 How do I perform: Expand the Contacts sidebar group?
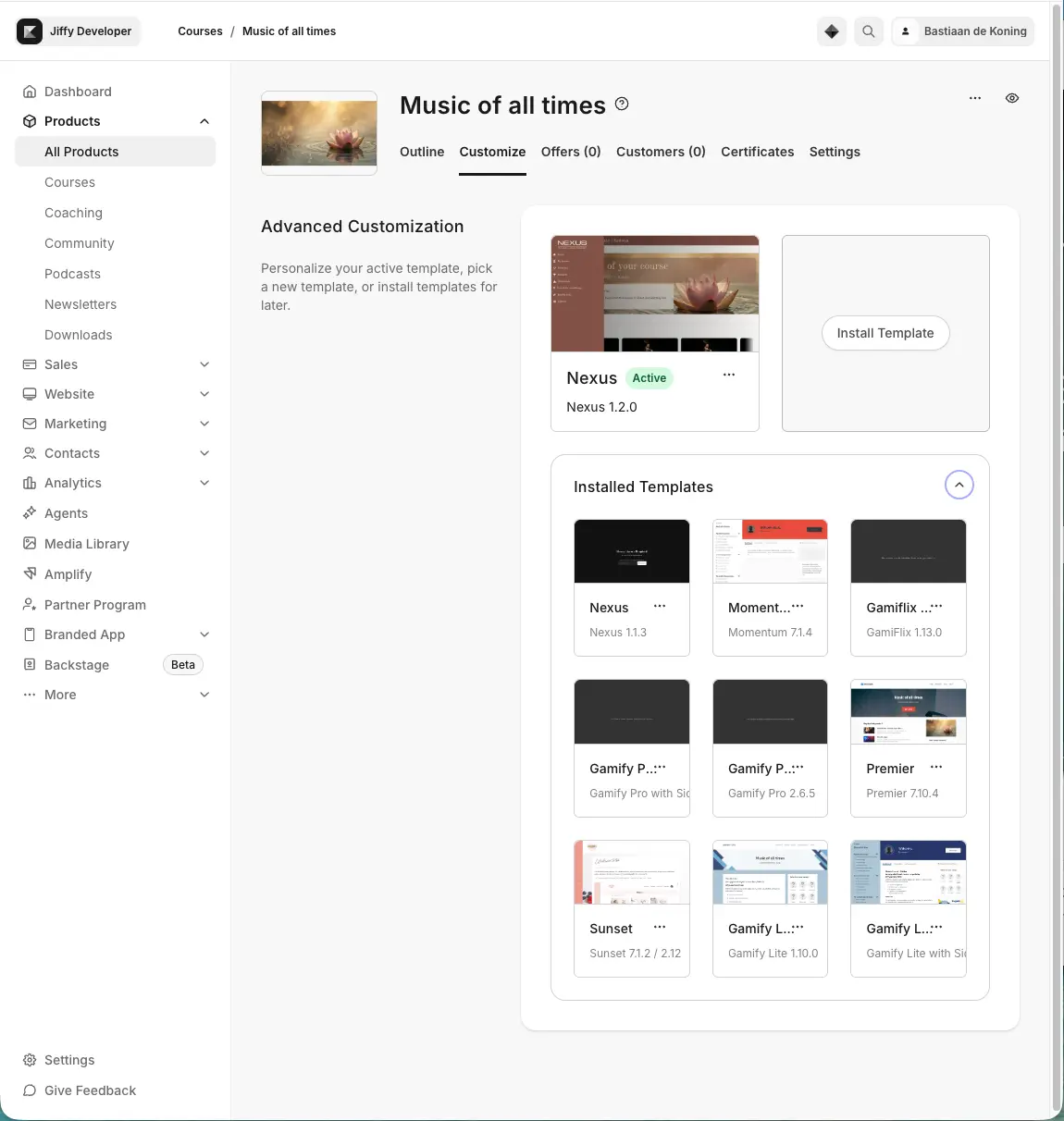204,453
